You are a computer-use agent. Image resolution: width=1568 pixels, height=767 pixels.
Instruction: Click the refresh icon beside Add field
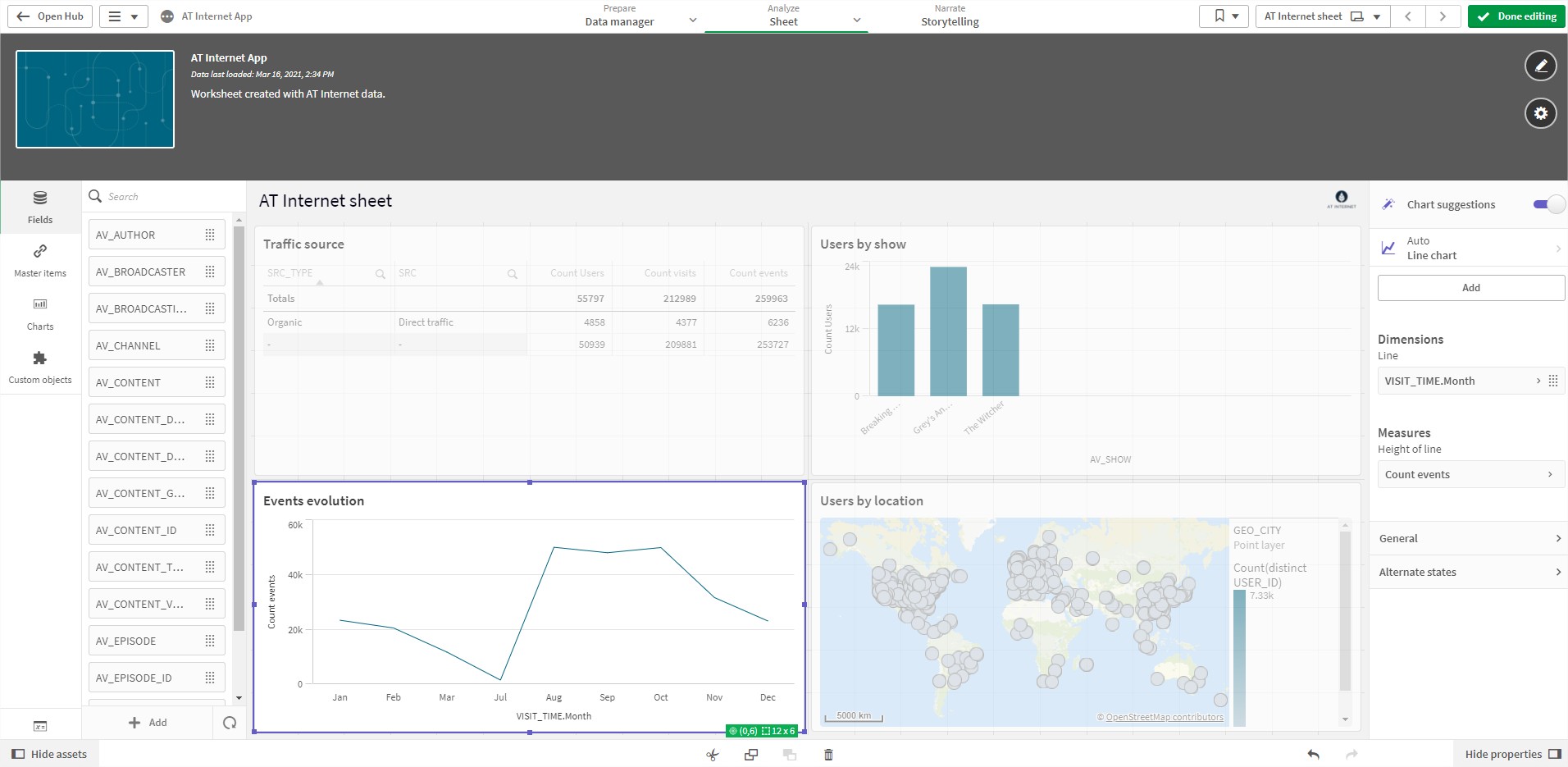click(x=230, y=723)
